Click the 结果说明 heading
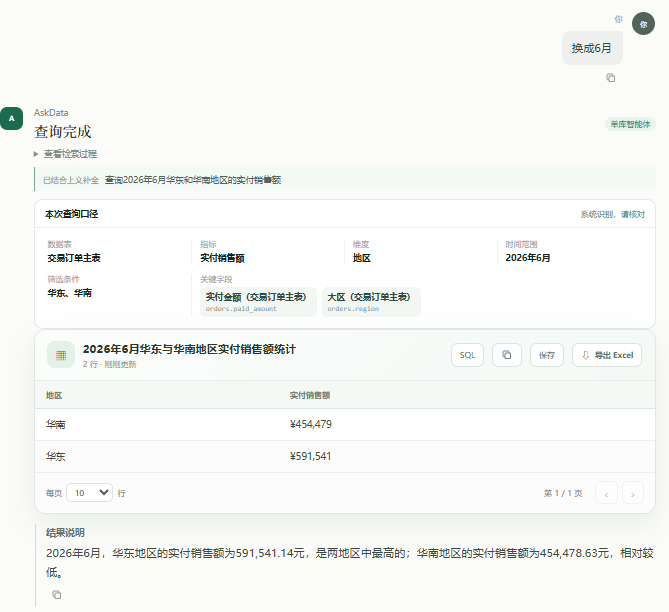669x612 pixels. point(65,533)
